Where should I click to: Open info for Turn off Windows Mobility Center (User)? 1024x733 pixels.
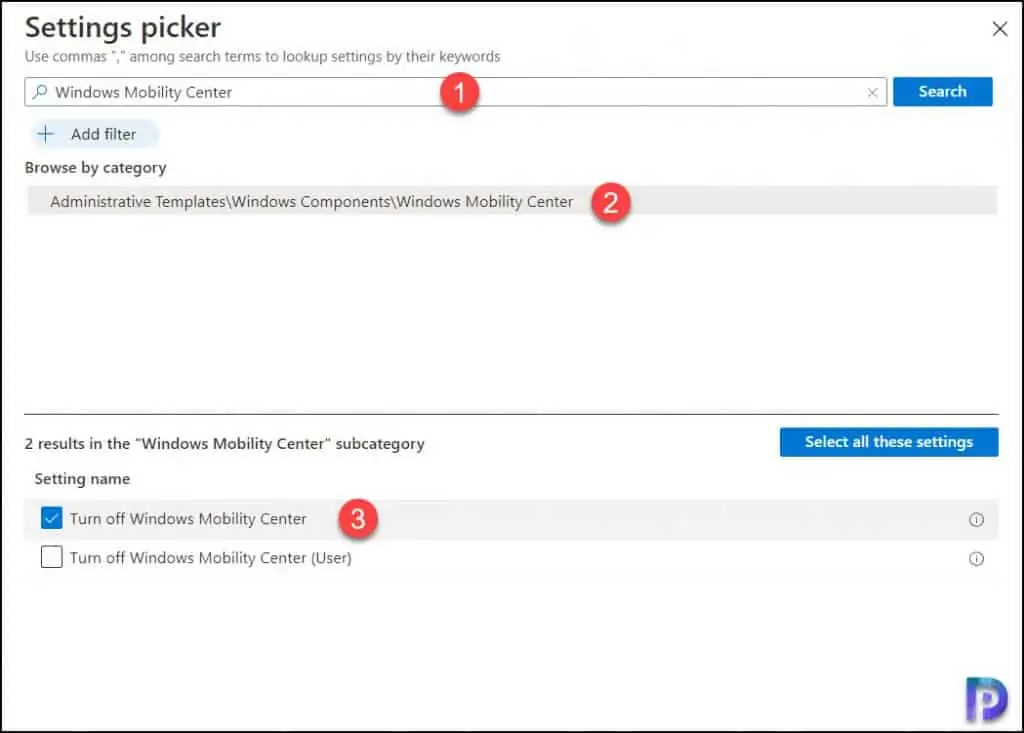point(976,559)
